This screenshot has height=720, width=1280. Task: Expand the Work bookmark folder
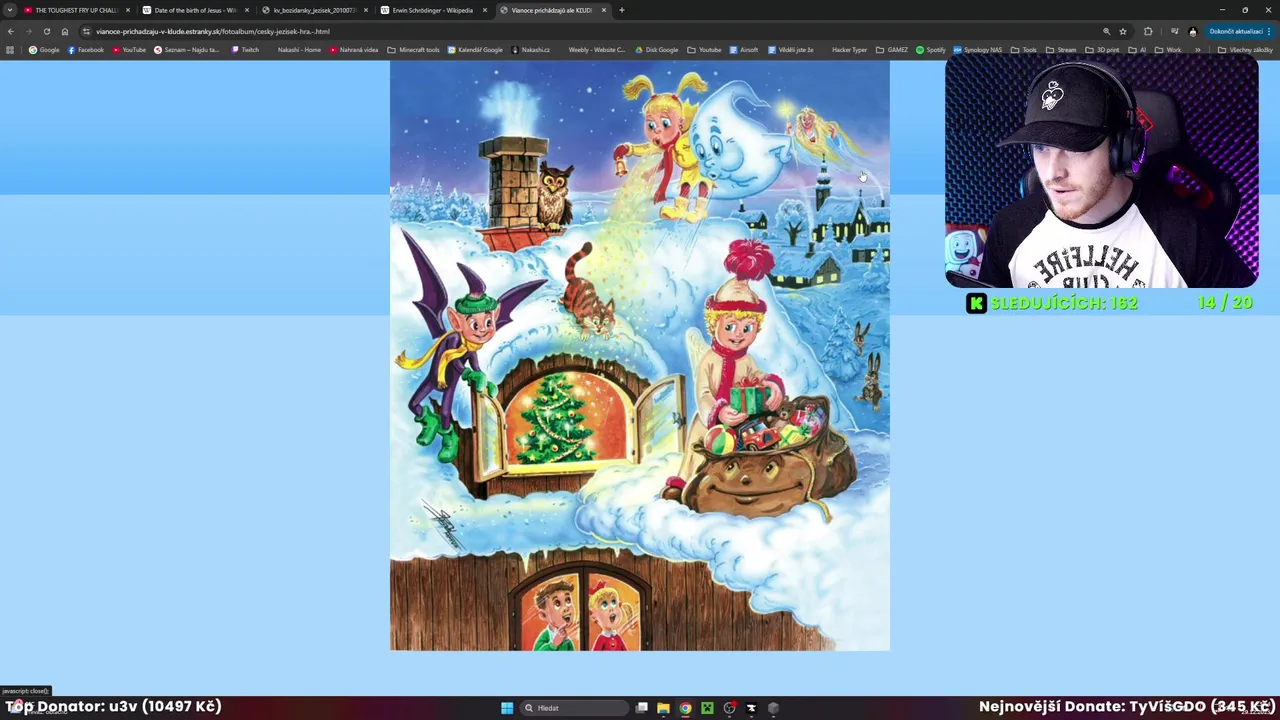point(1168,50)
